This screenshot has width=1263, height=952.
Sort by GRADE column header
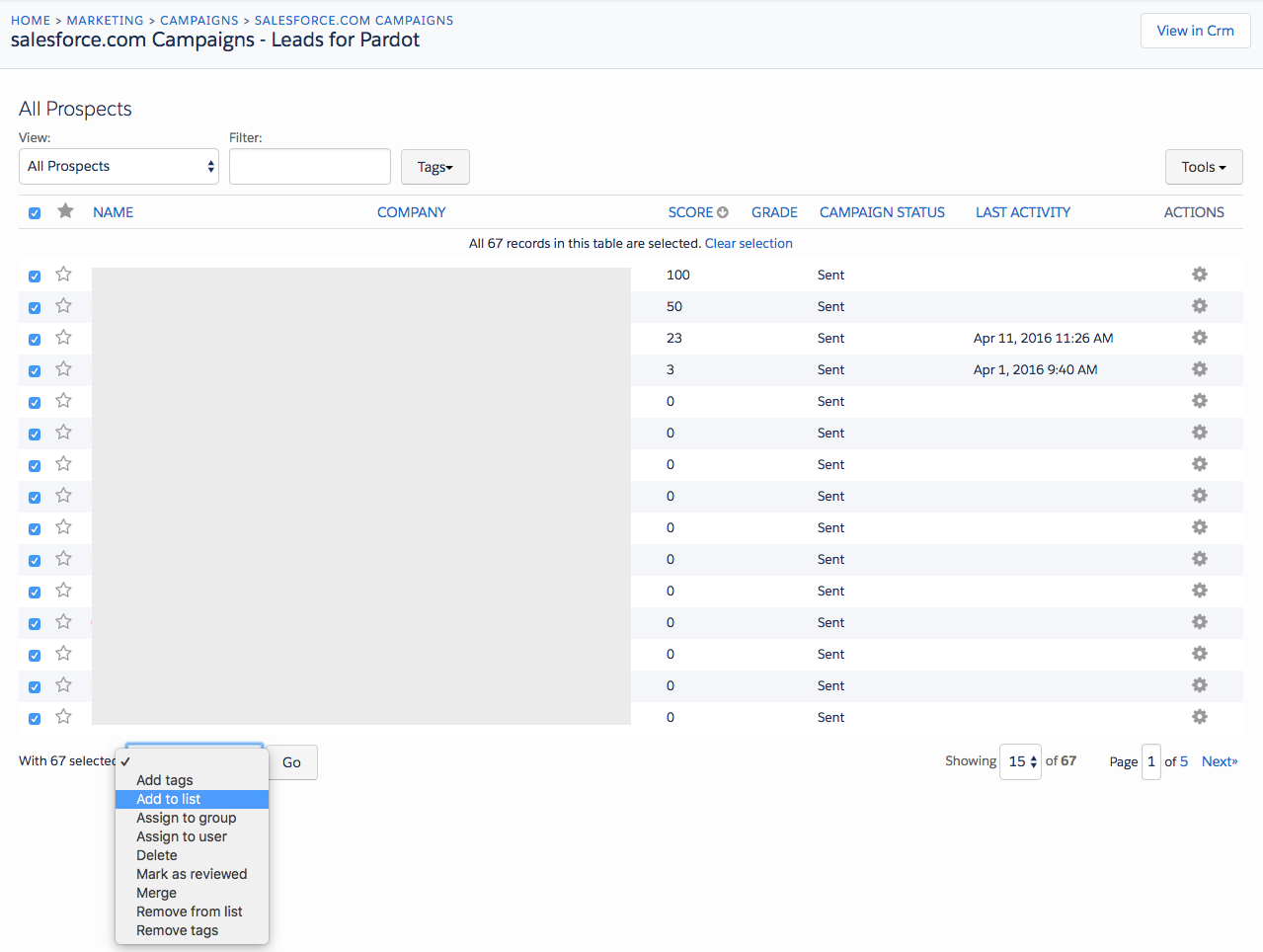tap(774, 212)
